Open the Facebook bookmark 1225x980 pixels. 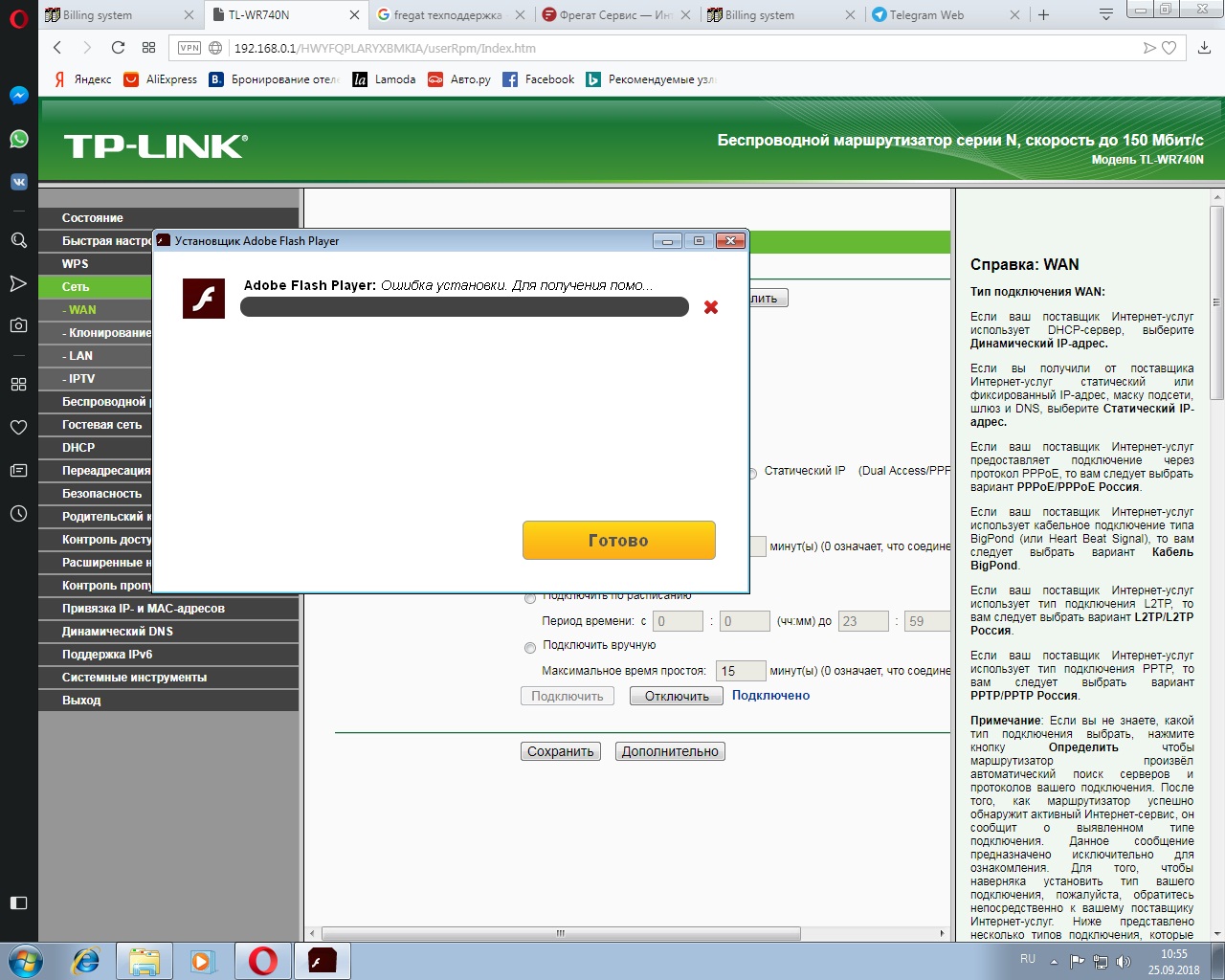point(539,79)
